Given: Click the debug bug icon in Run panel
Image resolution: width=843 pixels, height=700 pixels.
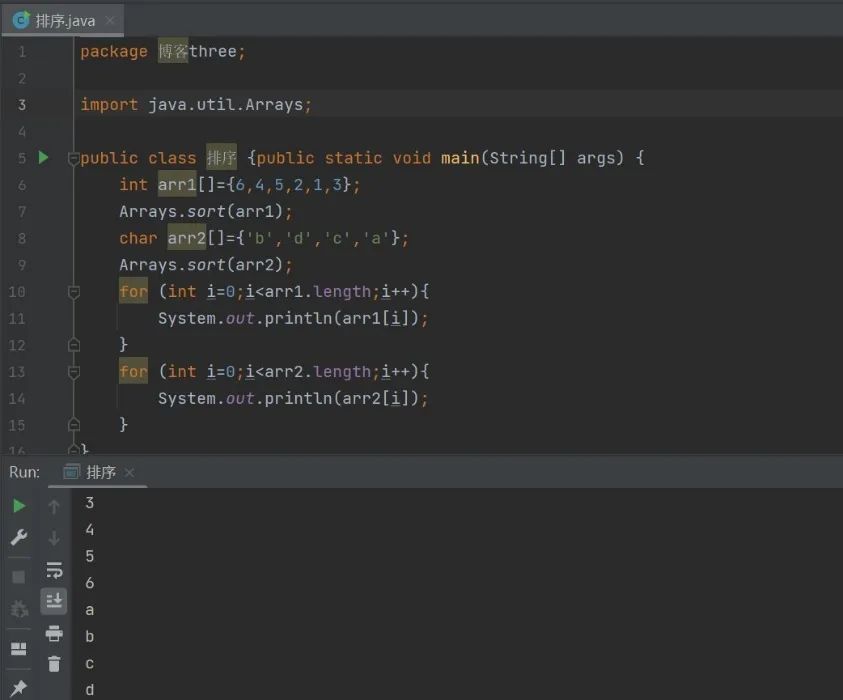Looking at the screenshot, I should 19,609.
